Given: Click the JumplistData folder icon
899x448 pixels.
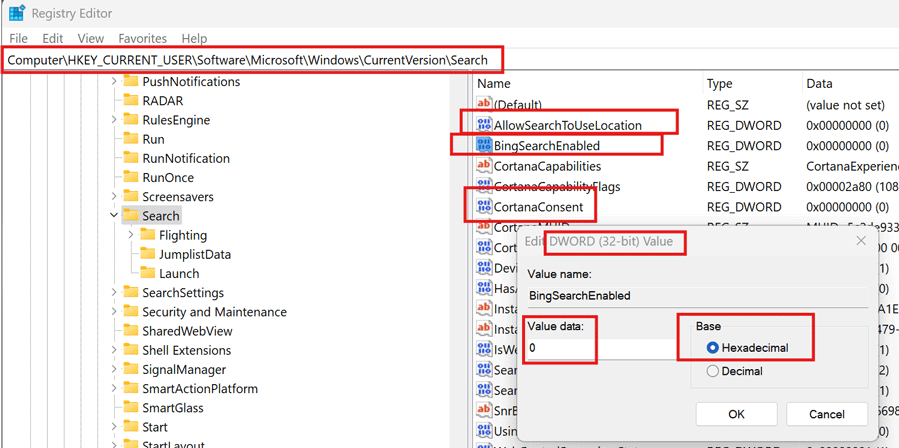Looking at the screenshot, I should (148, 254).
